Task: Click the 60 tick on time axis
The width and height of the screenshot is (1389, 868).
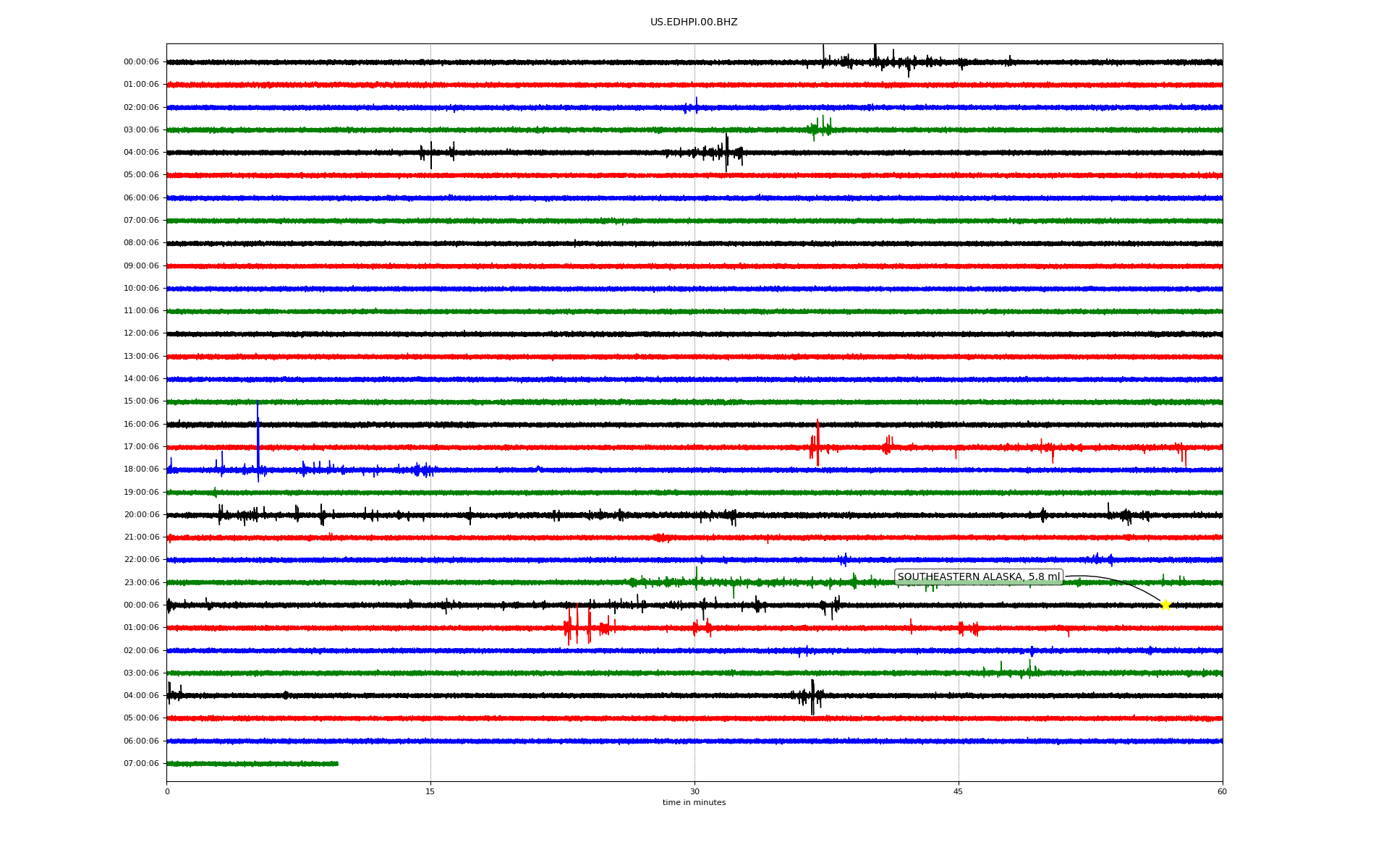Action: [x=1222, y=791]
